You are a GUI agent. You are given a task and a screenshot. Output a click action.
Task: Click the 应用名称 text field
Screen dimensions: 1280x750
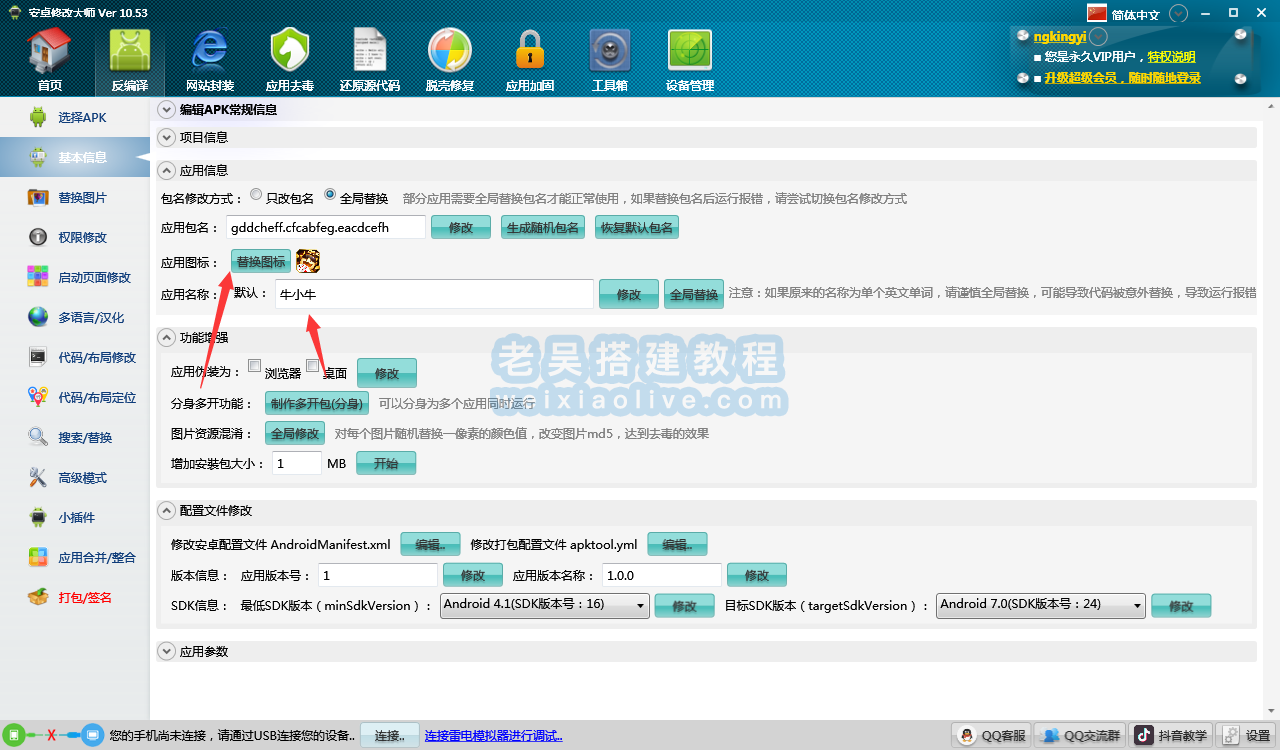(x=433, y=294)
